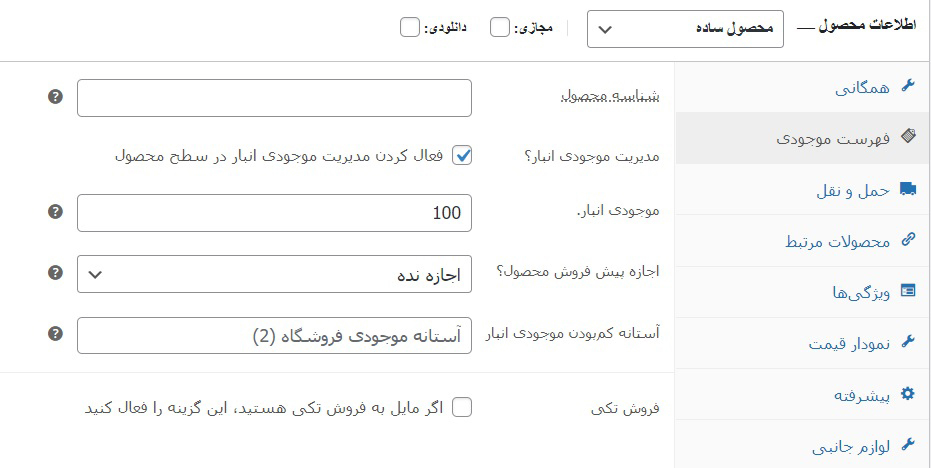Viewport: 931px width, 468px height.
Task: Toggle the مجازی checkbox
Action: [499, 27]
